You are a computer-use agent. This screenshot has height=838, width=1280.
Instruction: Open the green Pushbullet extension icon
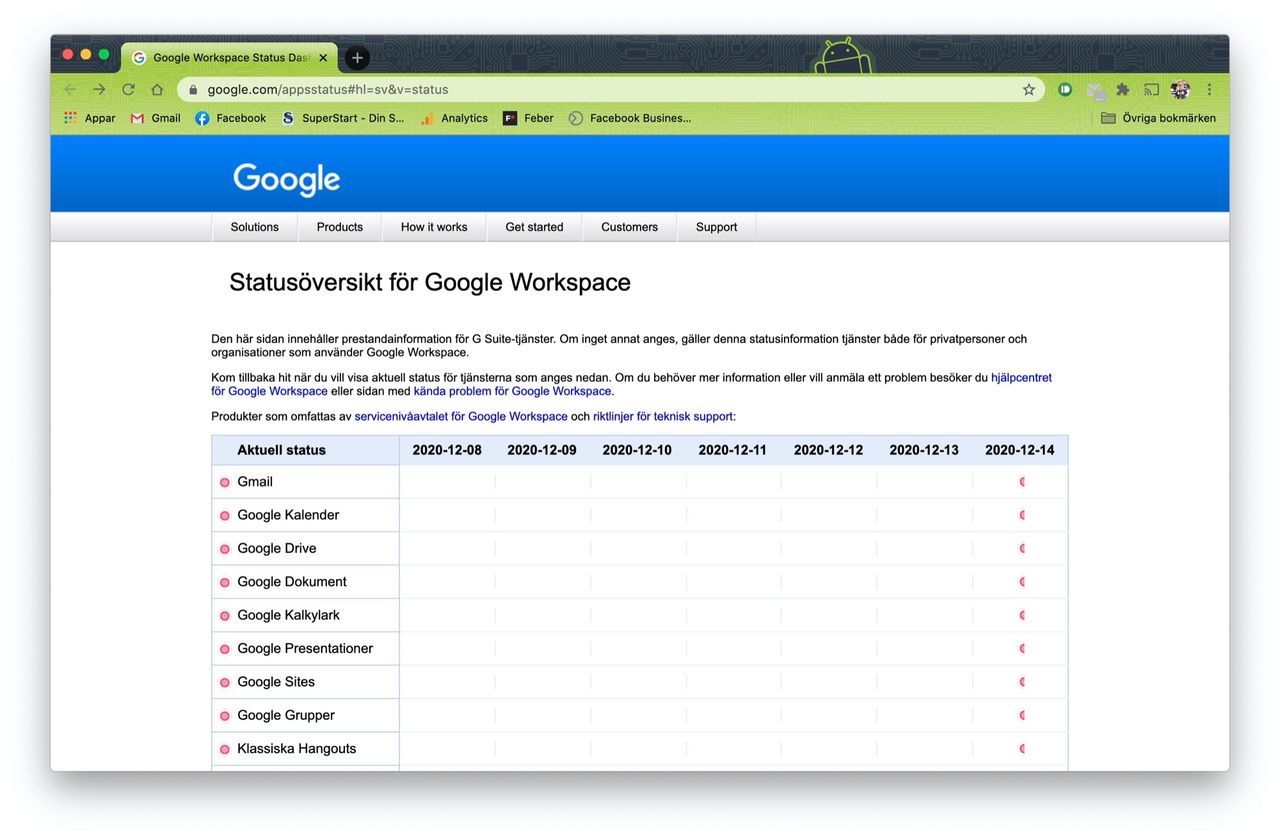pyautogui.click(x=1065, y=89)
